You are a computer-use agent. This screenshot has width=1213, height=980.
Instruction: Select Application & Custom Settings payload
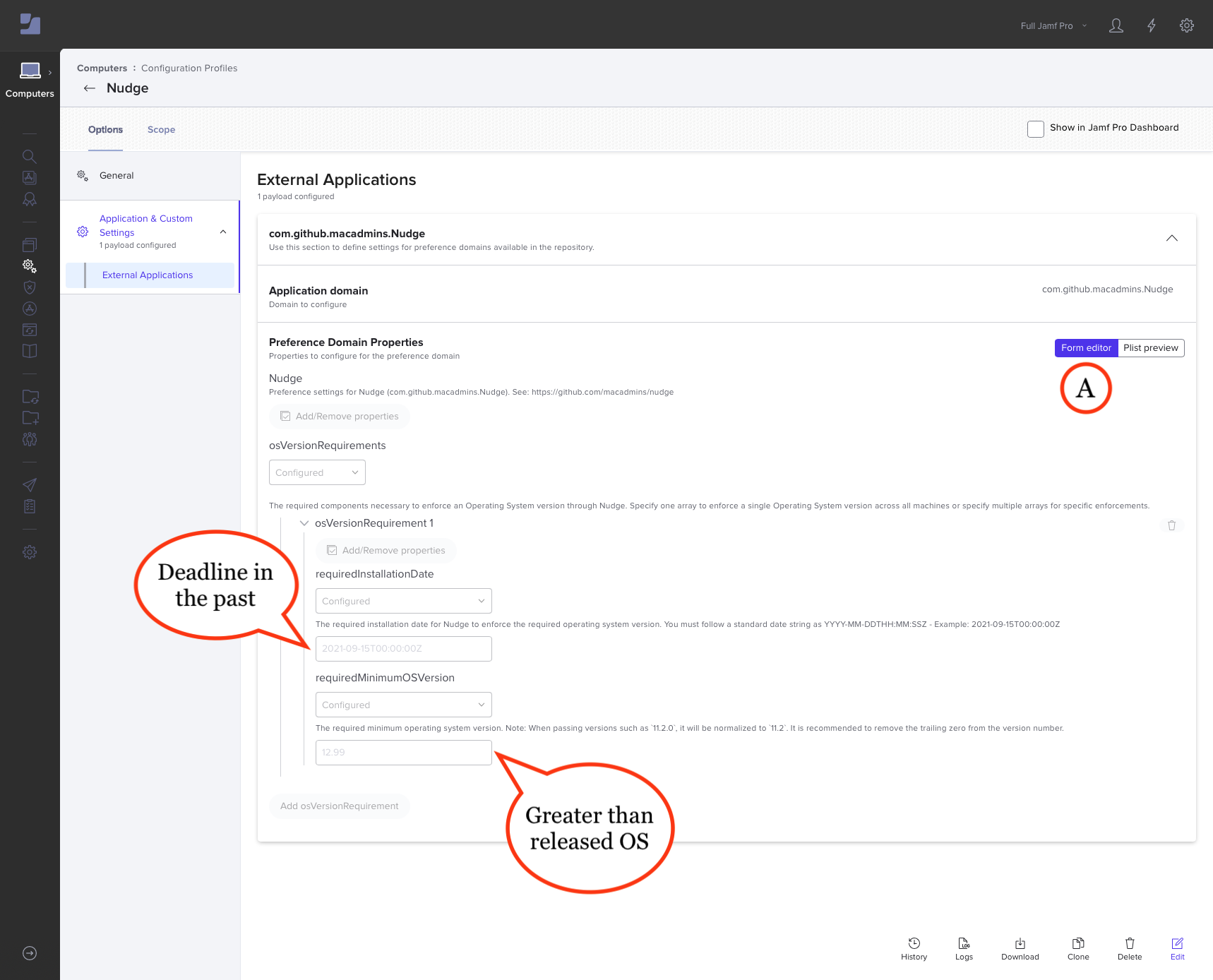(x=150, y=232)
